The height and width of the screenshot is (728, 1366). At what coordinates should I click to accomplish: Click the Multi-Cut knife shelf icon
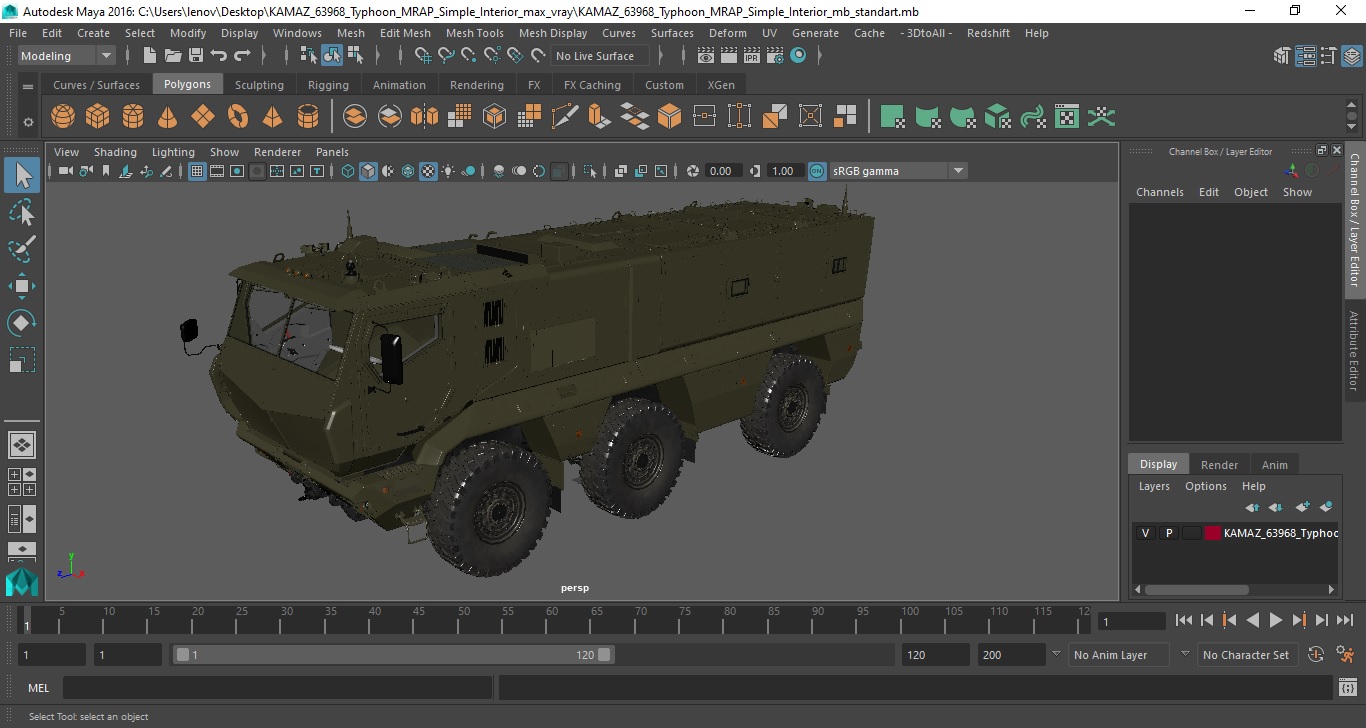tap(564, 117)
